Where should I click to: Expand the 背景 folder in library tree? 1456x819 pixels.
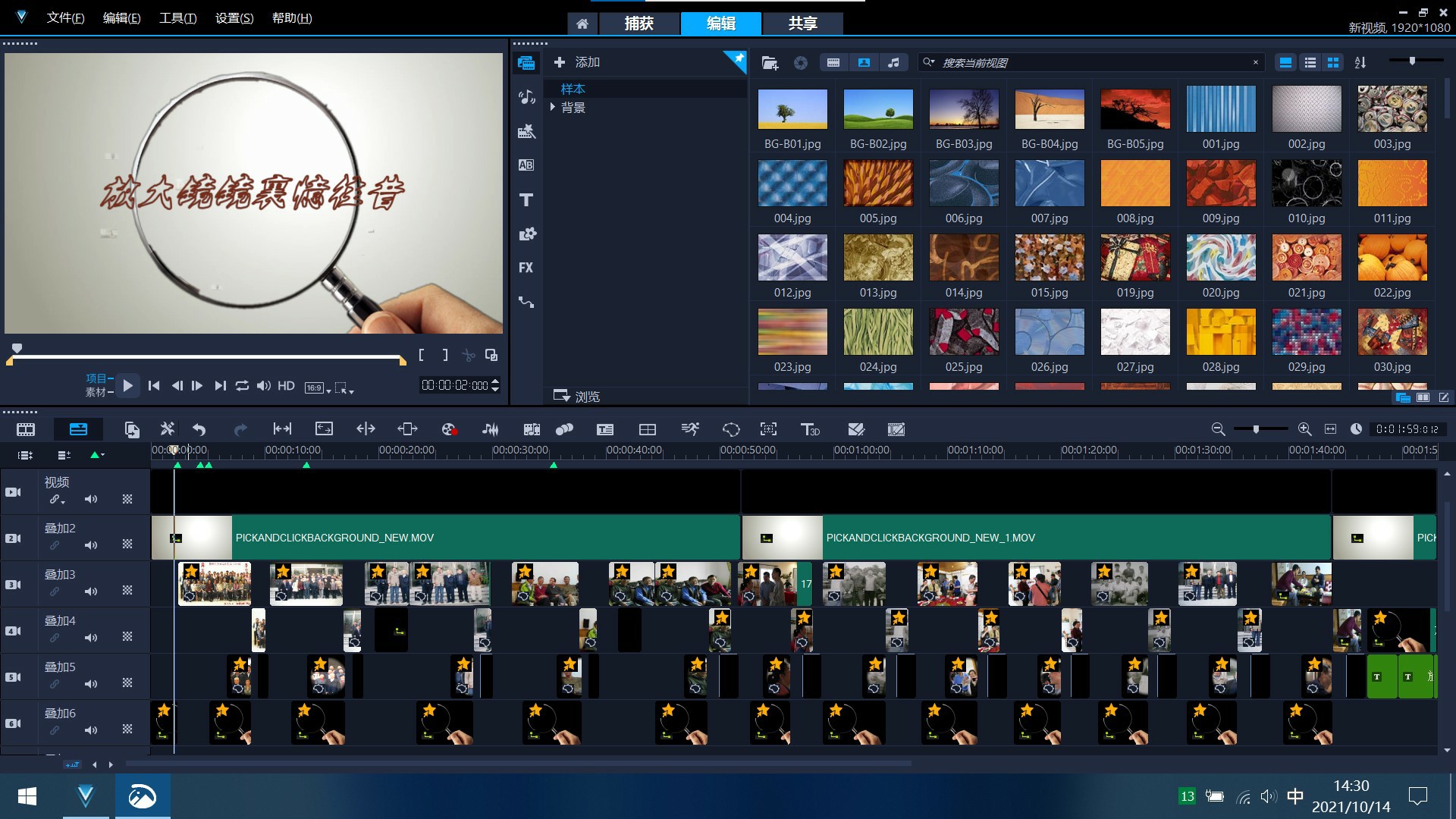tap(553, 108)
